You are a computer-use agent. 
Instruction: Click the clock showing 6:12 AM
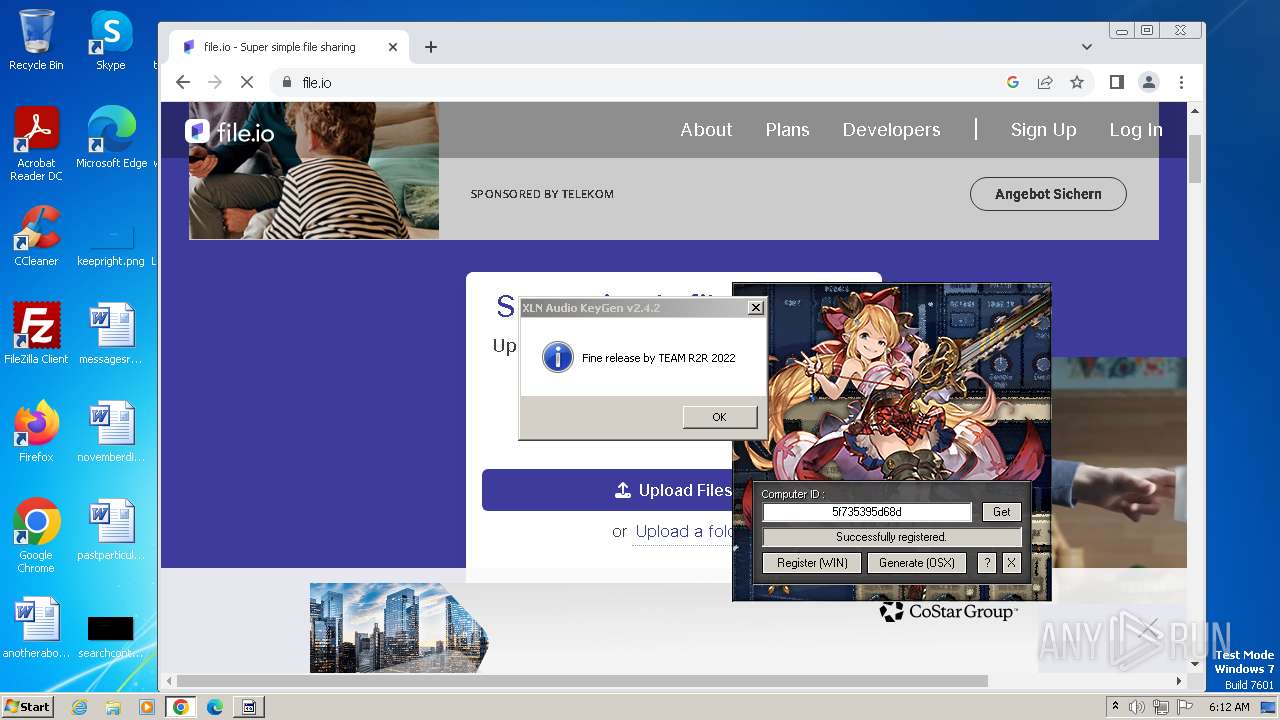click(x=1229, y=707)
